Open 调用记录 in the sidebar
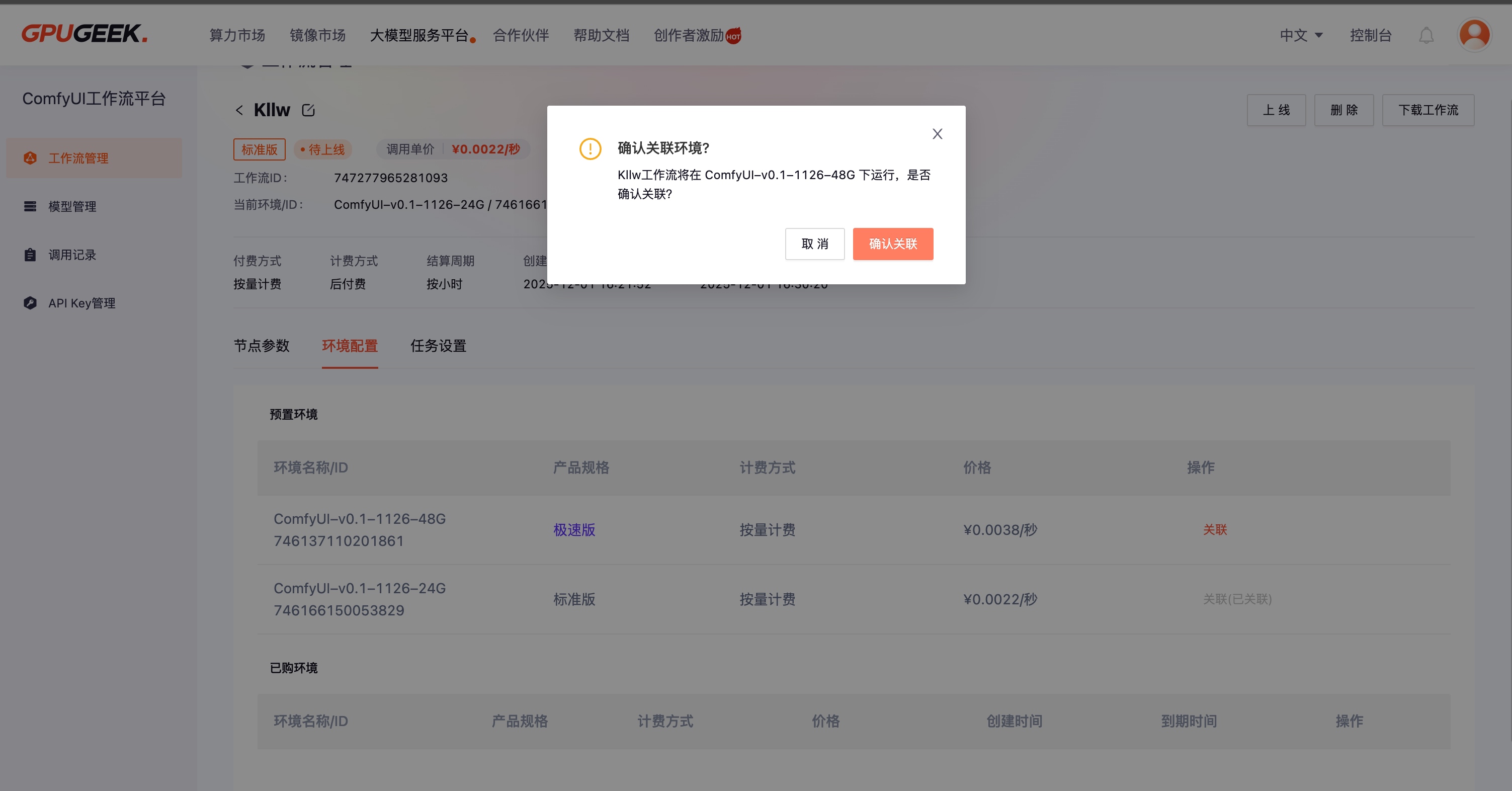The height and width of the screenshot is (791, 1512). click(72, 255)
